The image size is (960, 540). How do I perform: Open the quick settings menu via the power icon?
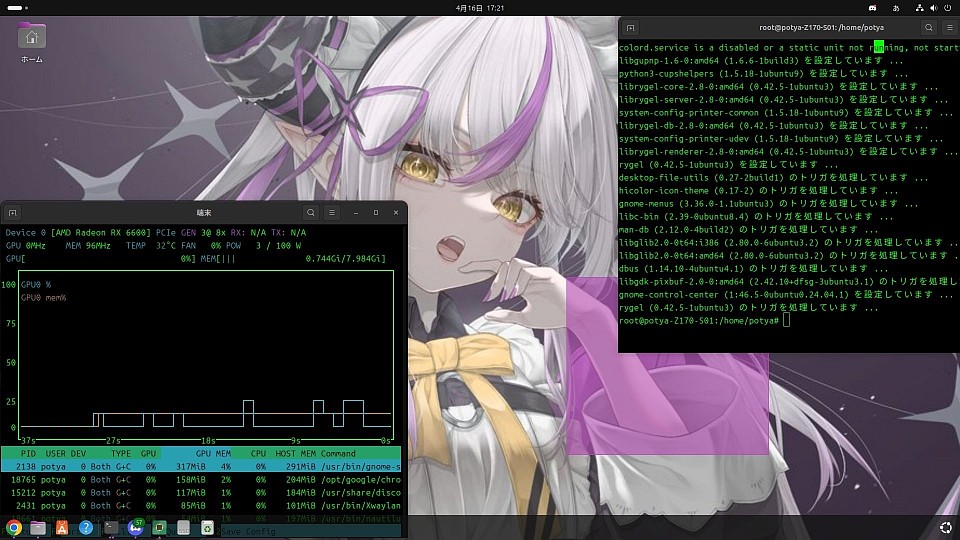[x=948, y=8]
